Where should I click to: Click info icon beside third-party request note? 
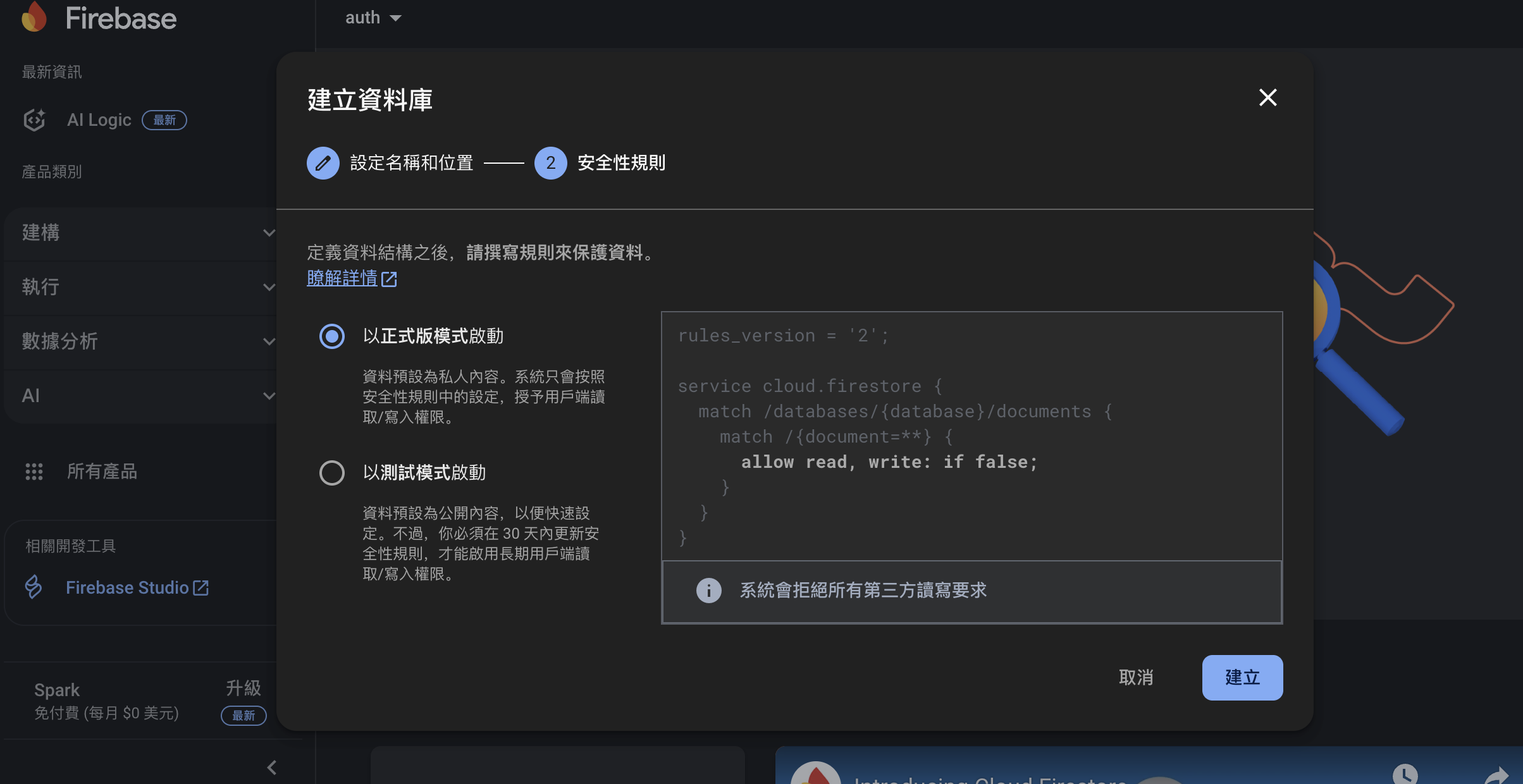[x=708, y=591]
